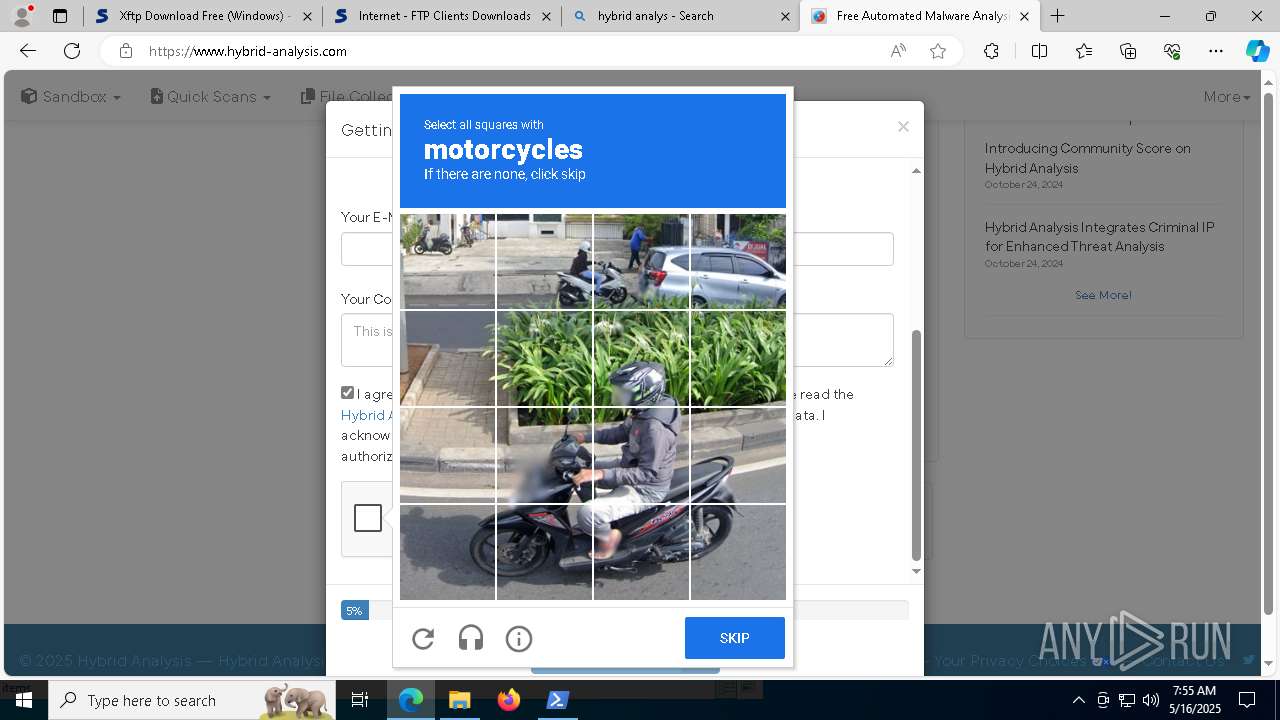Screen dimensions: 1280x720
Task: Select tile with motorcycle front wheel
Action: click(544, 552)
